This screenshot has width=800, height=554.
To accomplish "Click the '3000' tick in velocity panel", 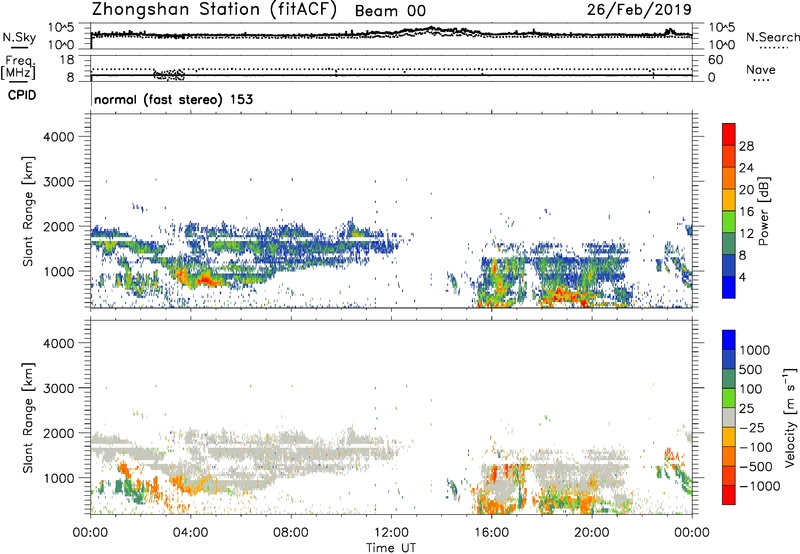I will pyautogui.click(x=58, y=388).
